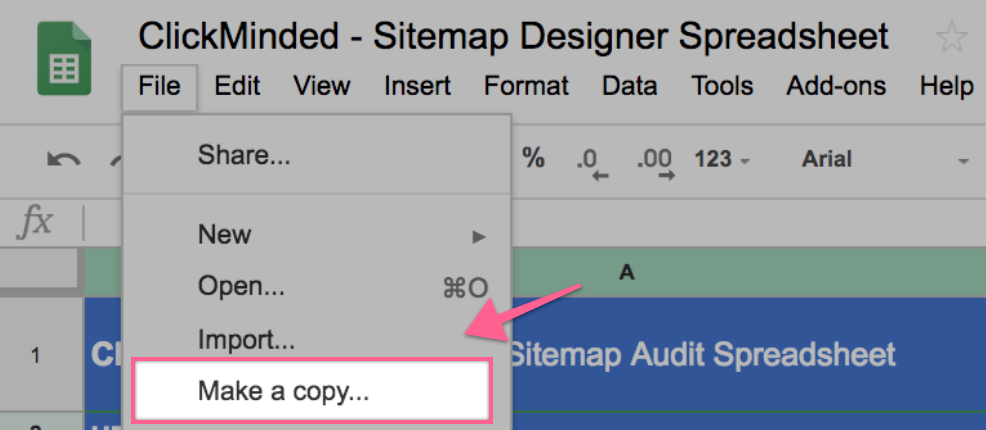Format cells as percent
Screen dimensions: 986x430
[534, 158]
